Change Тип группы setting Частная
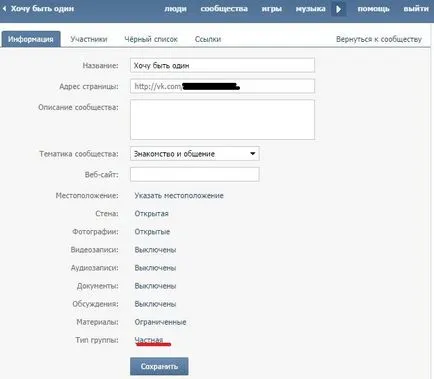434x379 pixels. tap(149, 340)
